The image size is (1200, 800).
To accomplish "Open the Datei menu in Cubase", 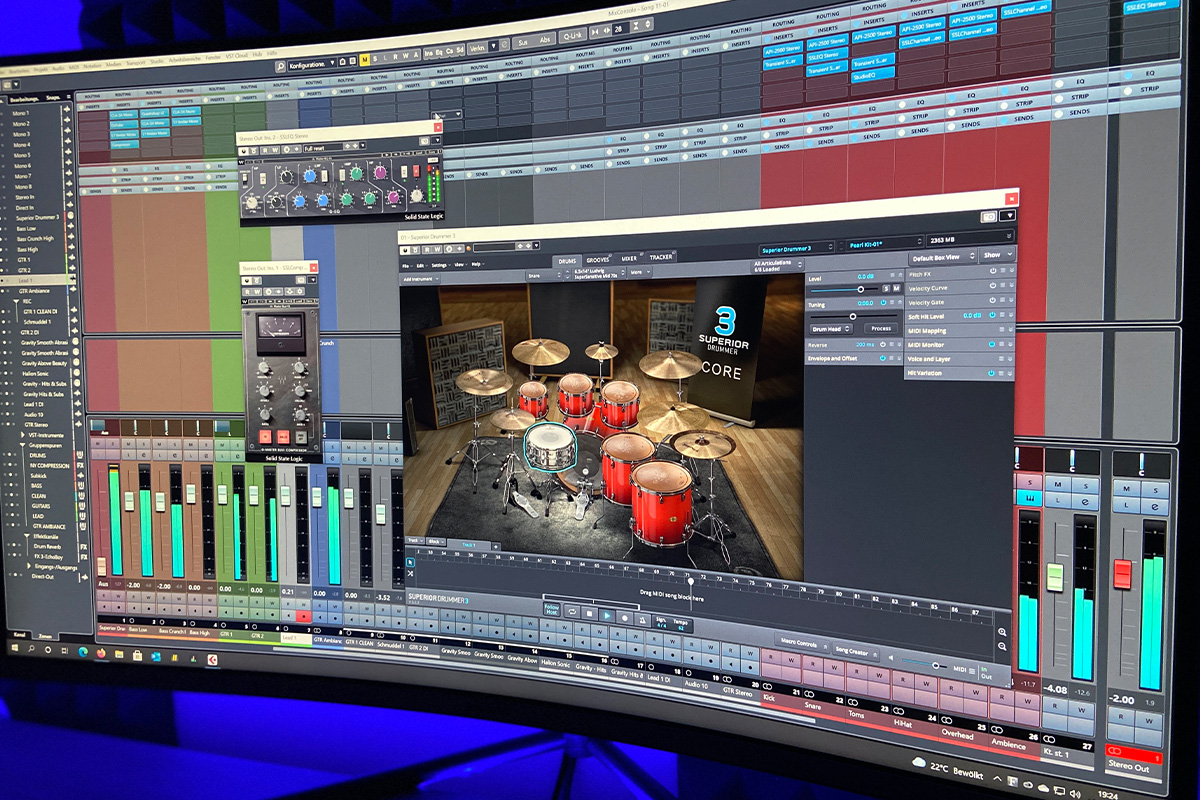I will [x=4, y=72].
